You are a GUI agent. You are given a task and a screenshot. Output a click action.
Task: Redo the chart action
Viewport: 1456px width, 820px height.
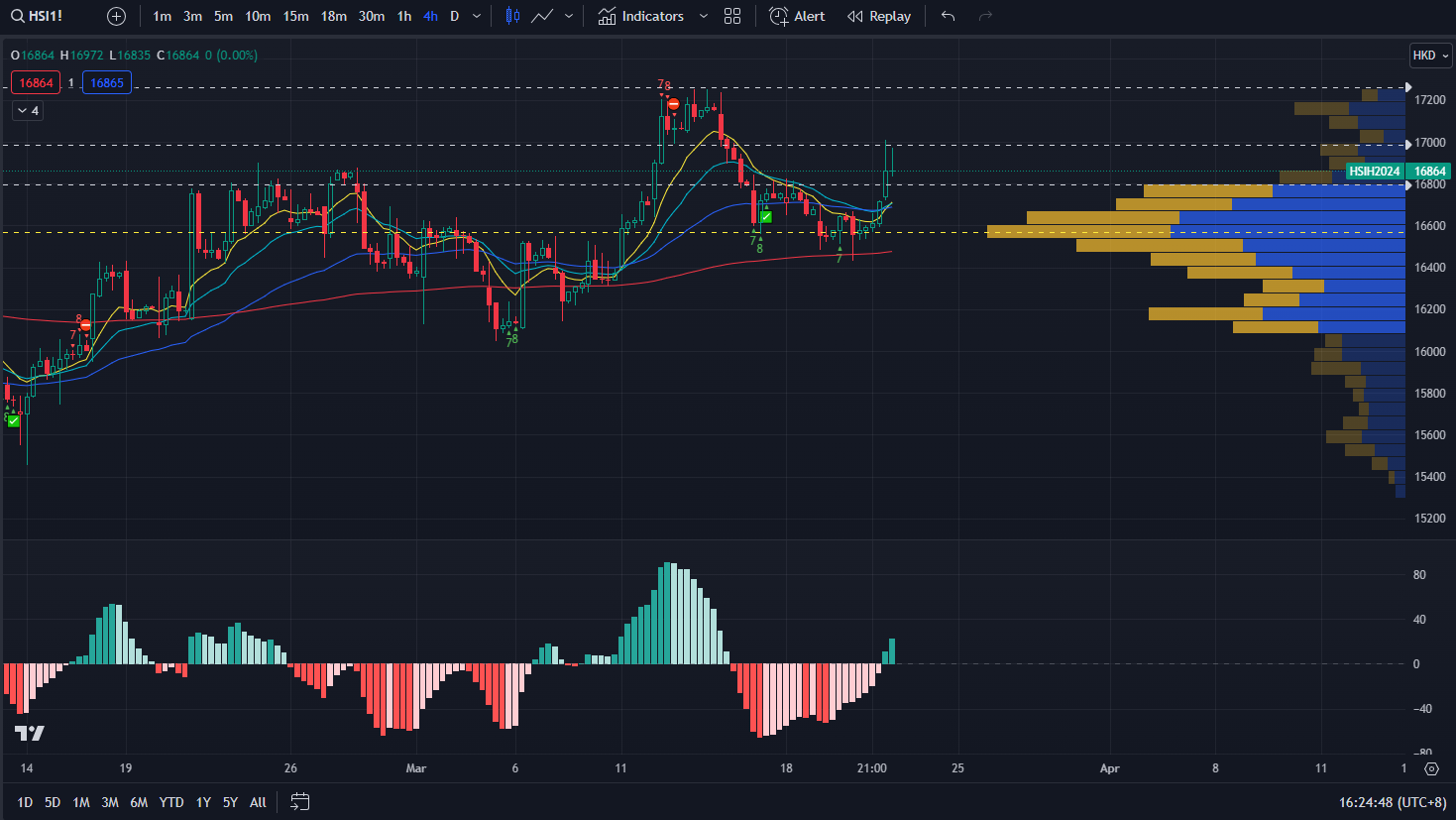tap(985, 16)
